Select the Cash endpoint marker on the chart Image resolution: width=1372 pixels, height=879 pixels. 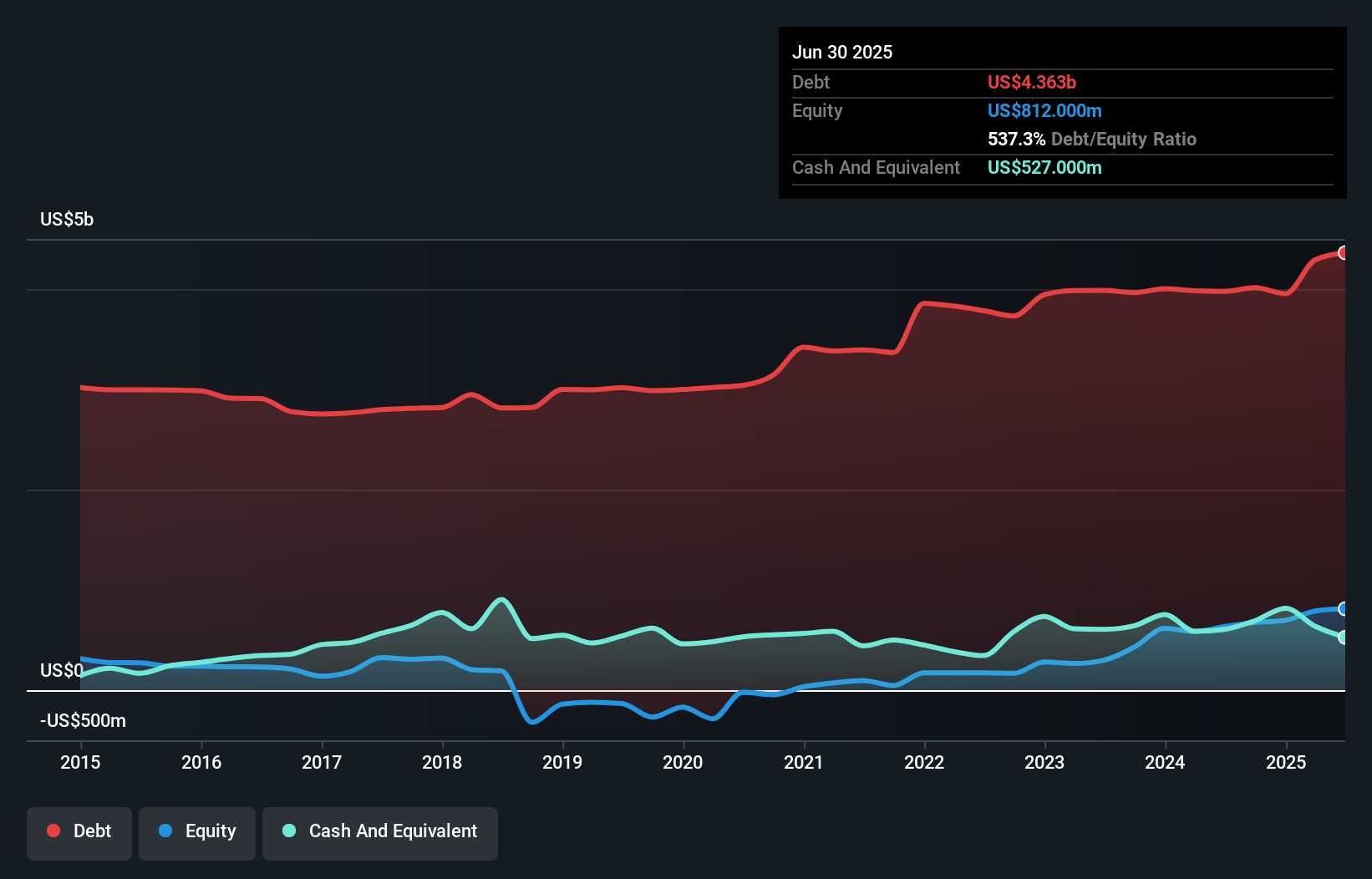click(x=1344, y=638)
